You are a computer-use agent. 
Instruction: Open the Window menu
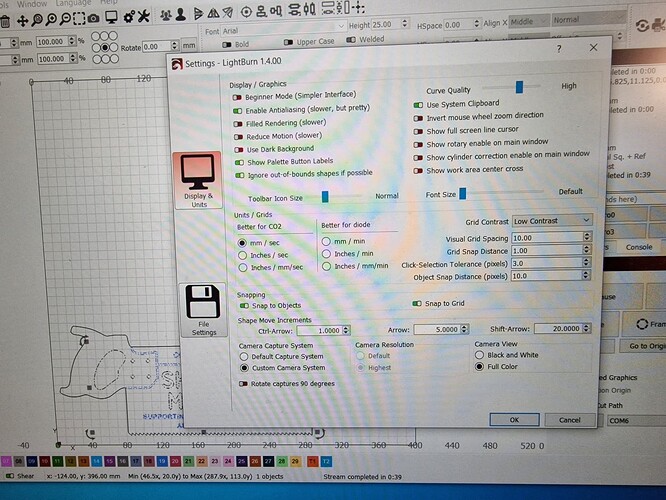(32, 4)
